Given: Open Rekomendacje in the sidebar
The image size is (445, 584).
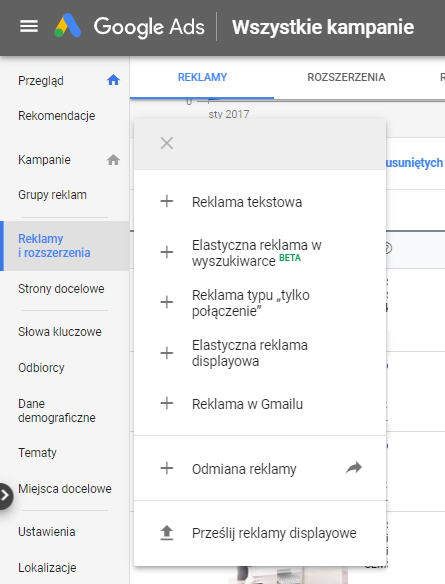Looking at the screenshot, I should tap(57, 115).
